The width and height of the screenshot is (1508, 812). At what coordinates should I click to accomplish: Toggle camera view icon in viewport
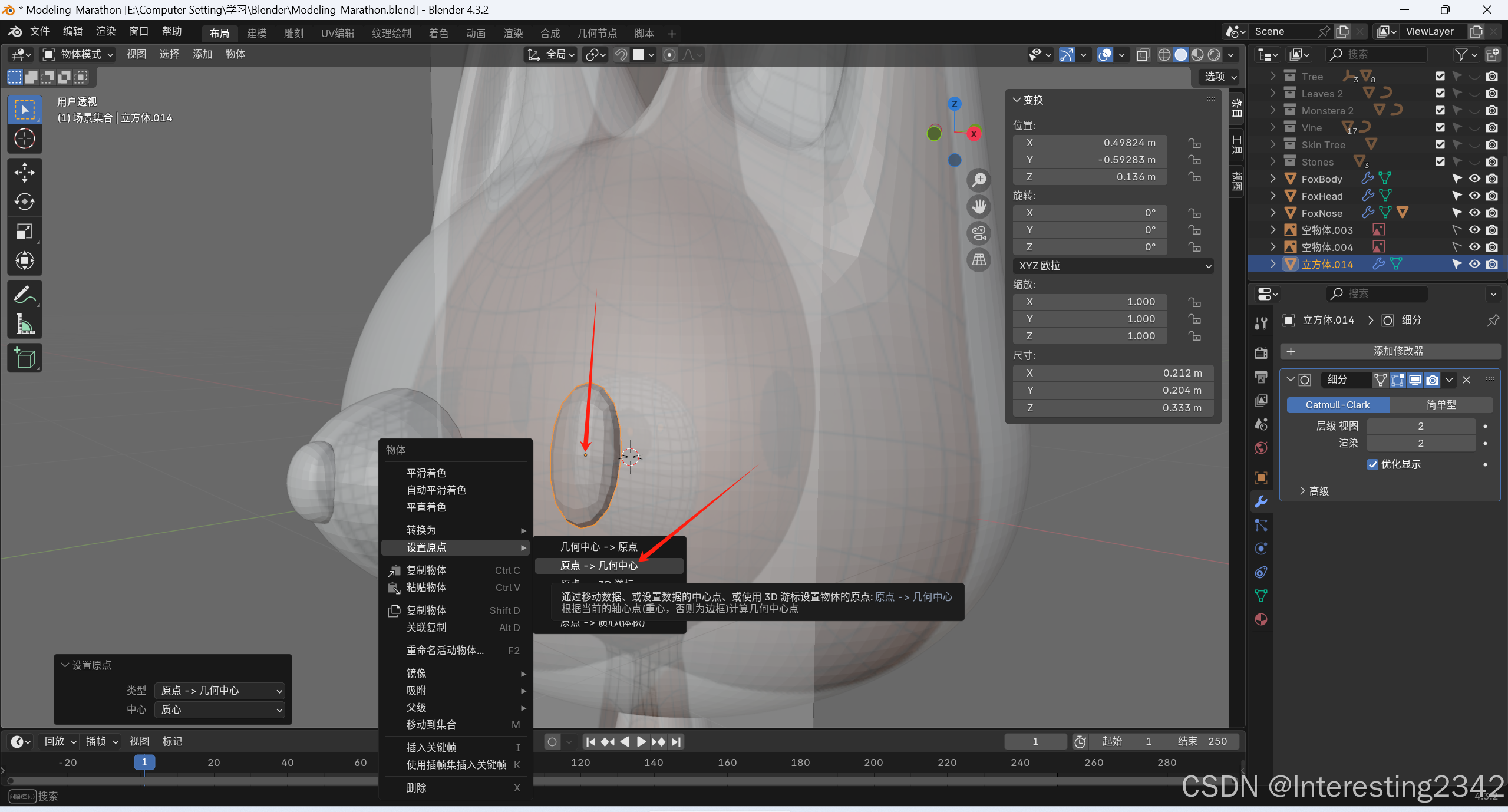(979, 233)
